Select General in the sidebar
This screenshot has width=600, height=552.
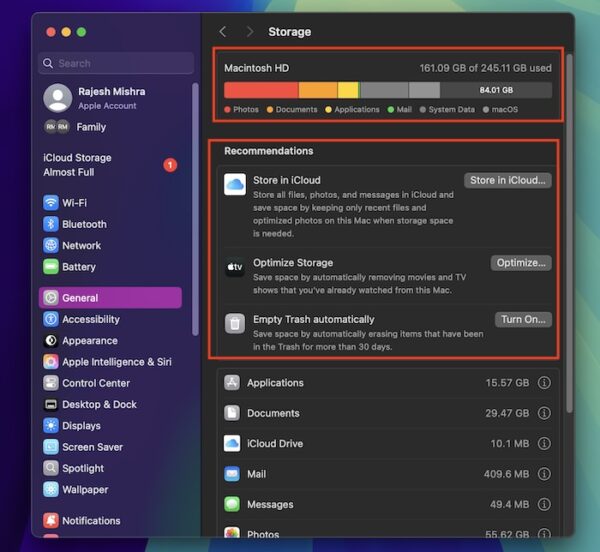point(110,298)
